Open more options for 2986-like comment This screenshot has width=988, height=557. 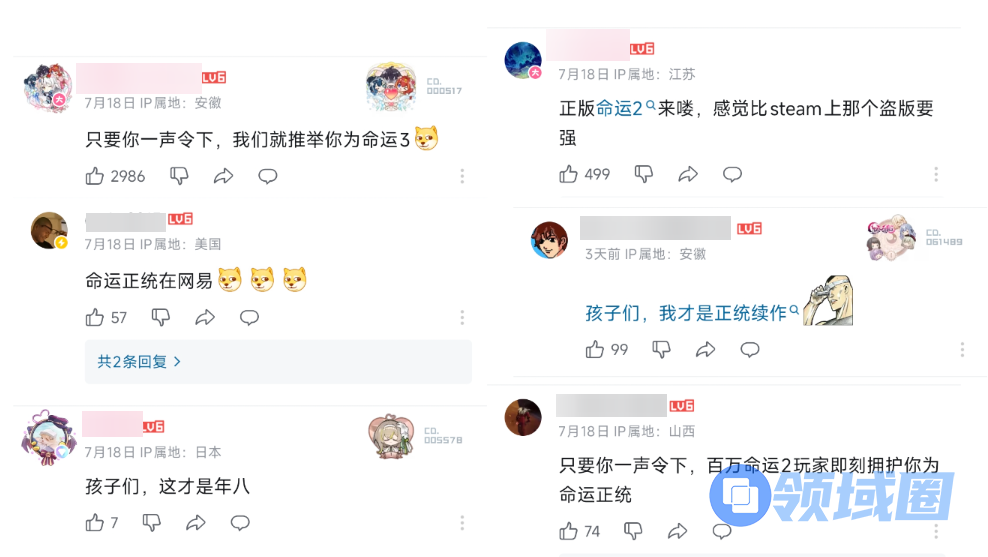pyautogui.click(x=462, y=176)
